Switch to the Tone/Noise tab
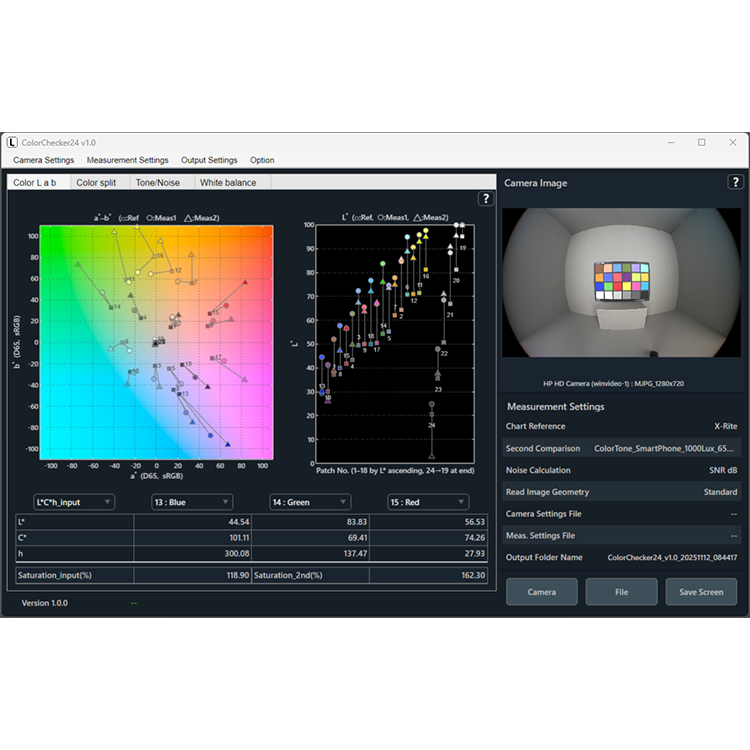750x750 pixels. tap(158, 183)
